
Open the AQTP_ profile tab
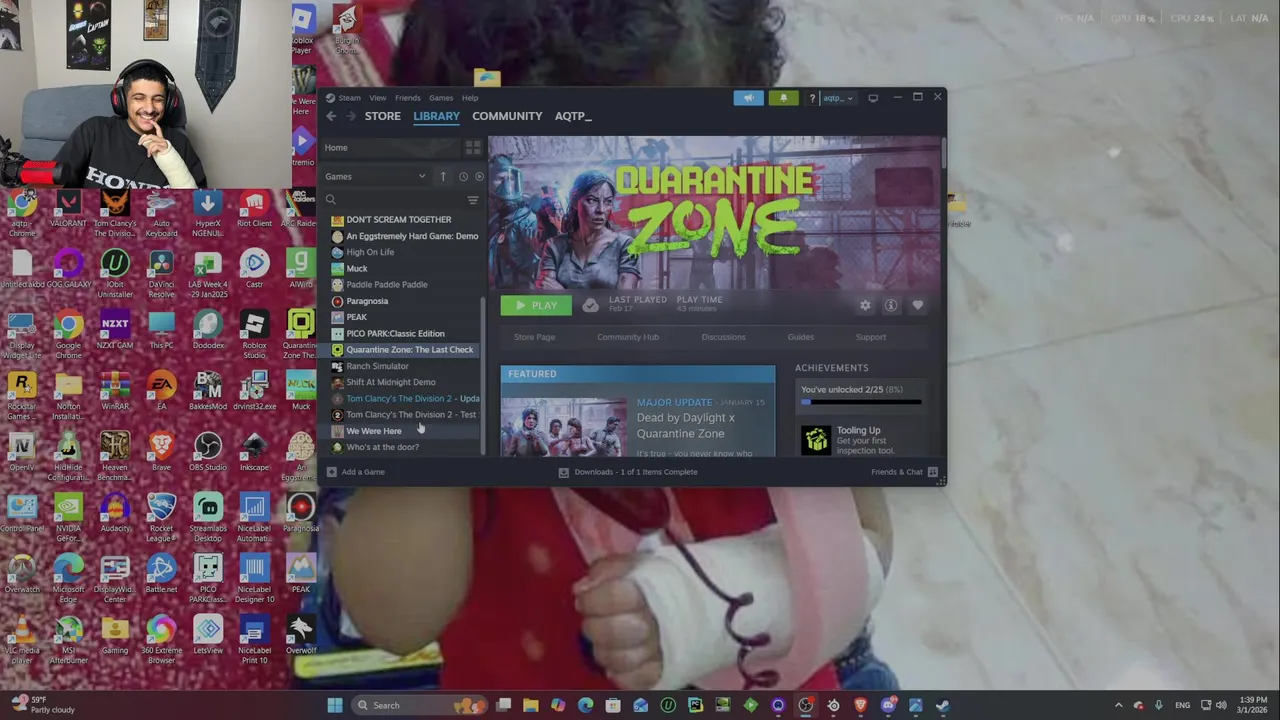coord(573,116)
